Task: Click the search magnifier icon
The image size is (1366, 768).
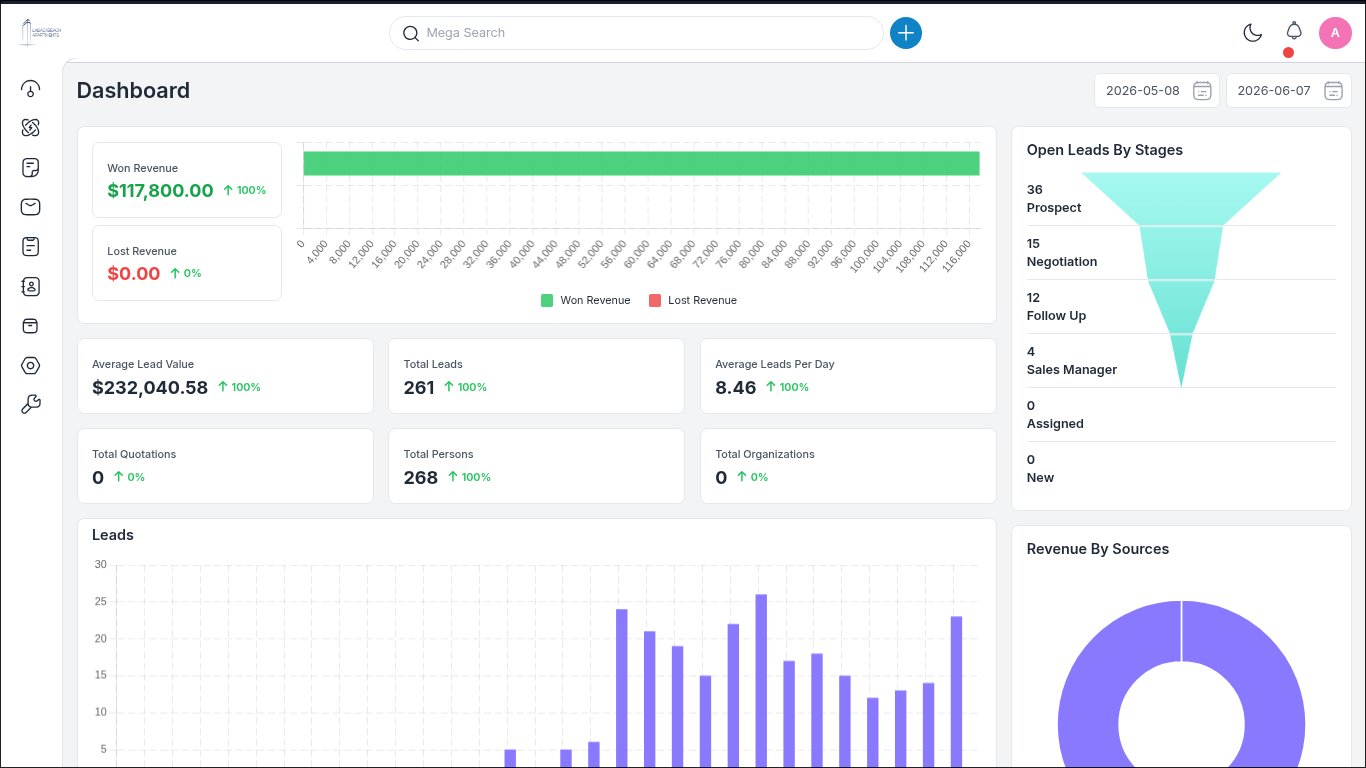Action: (410, 33)
